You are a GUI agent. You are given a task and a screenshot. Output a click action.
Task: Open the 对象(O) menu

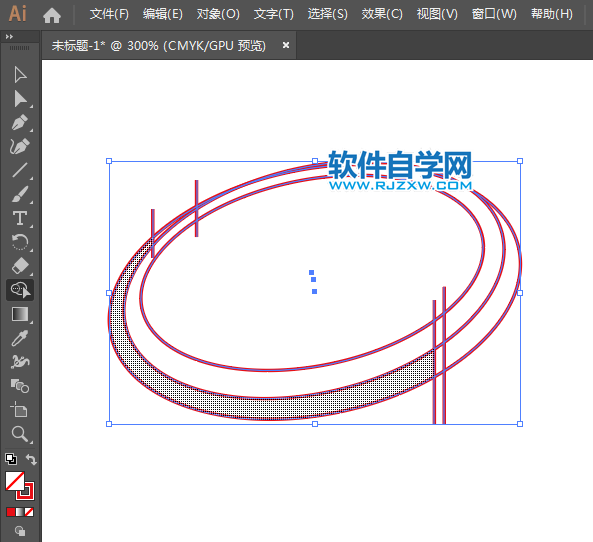pos(218,14)
